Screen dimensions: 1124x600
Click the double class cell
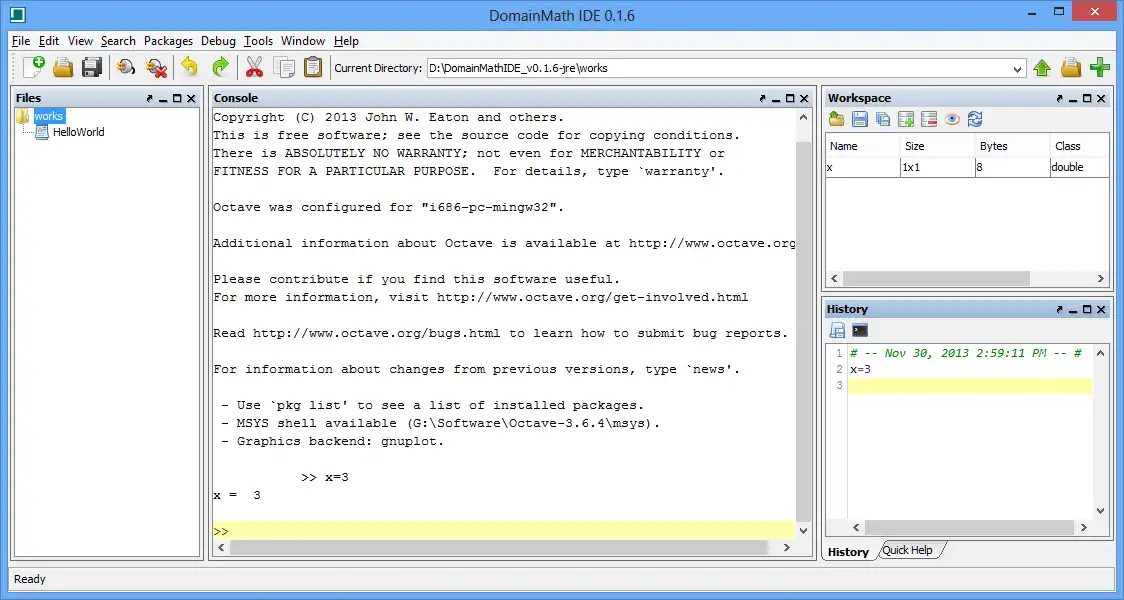pos(1080,167)
